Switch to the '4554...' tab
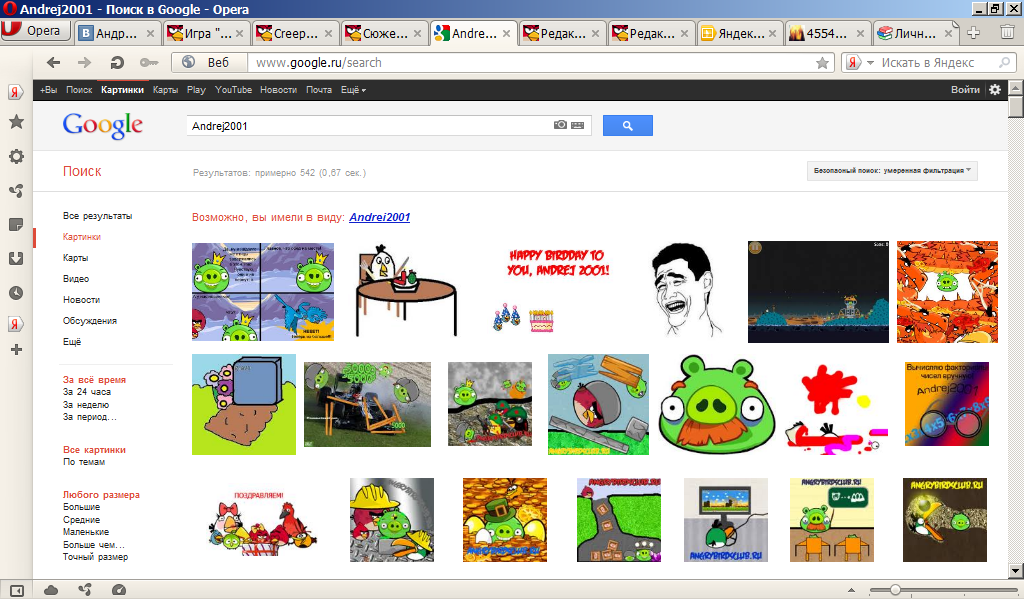This screenshot has width=1024, height=600. coord(827,33)
